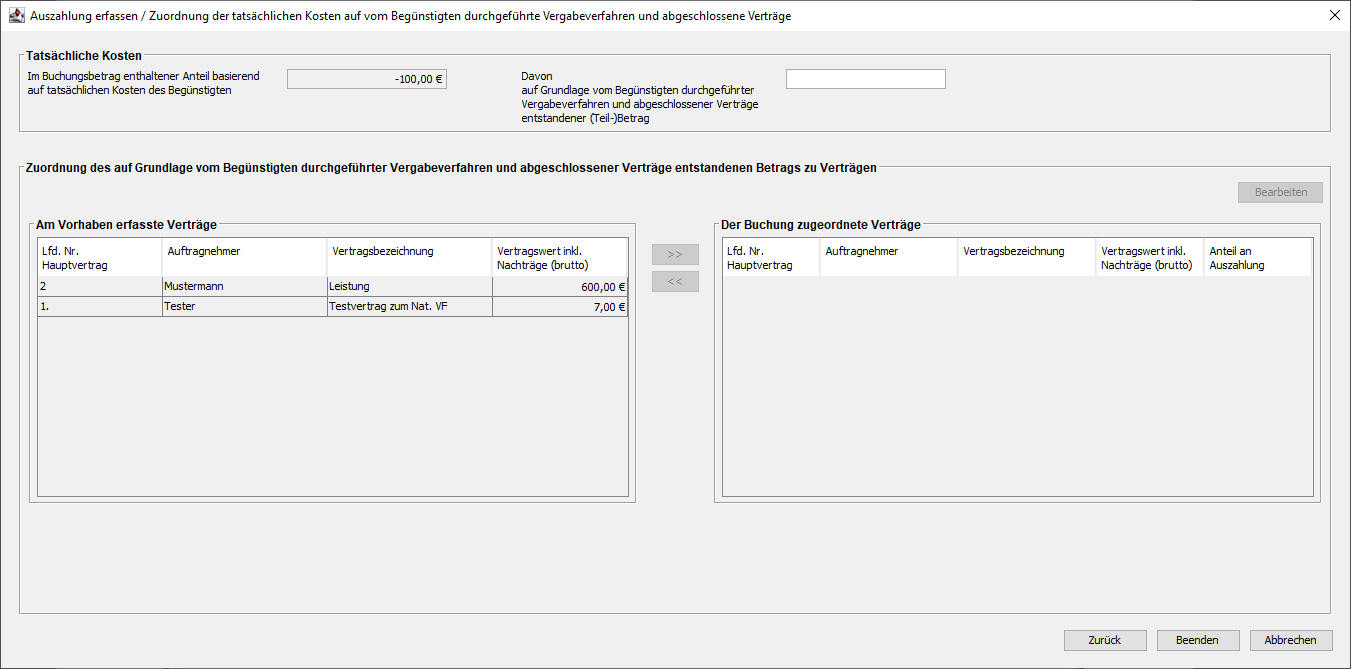Viewport: 1351px width, 669px height.
Task: Close the Auszahlung erfassen dialog window
Action: point(1334,16)
